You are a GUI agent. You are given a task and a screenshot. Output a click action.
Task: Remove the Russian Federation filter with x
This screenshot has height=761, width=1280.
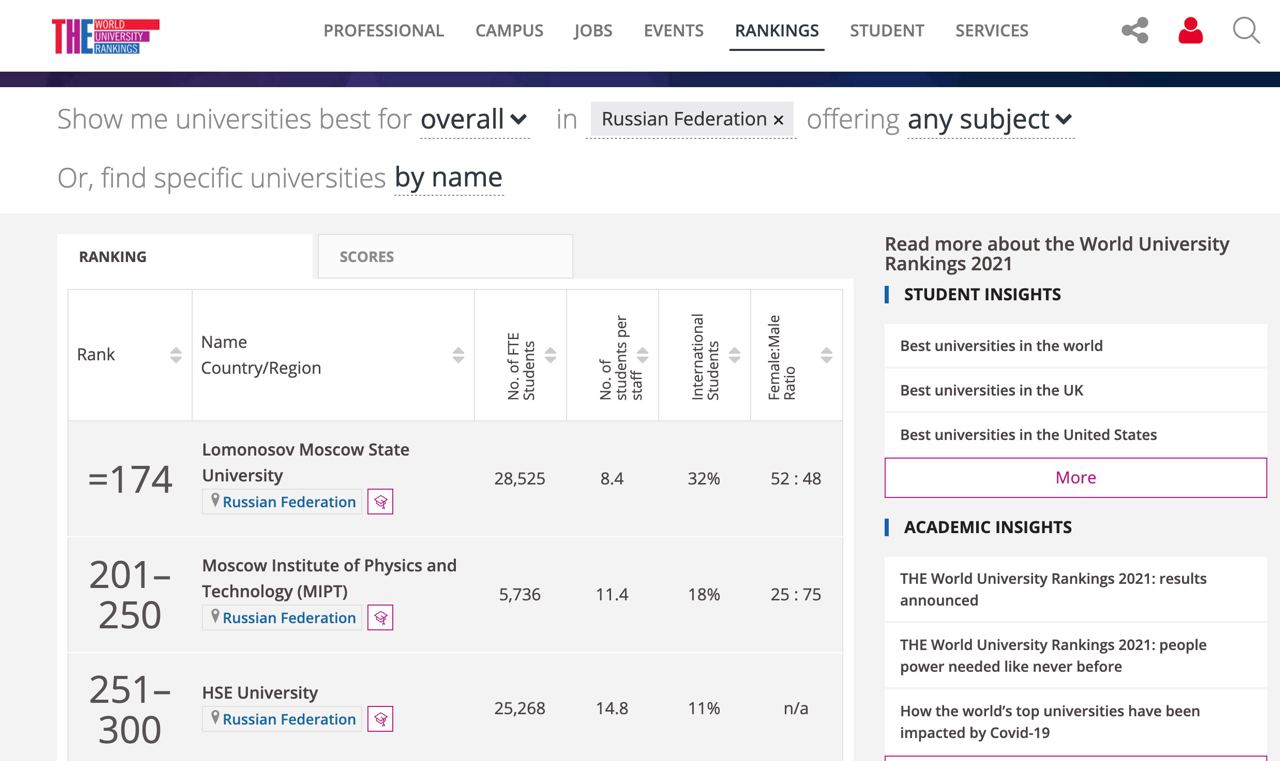(778, 120)
